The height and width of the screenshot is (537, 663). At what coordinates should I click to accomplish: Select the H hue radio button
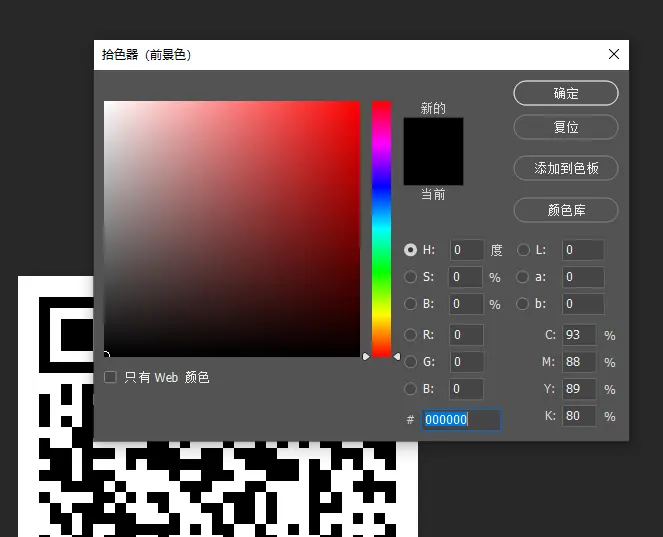410,250
